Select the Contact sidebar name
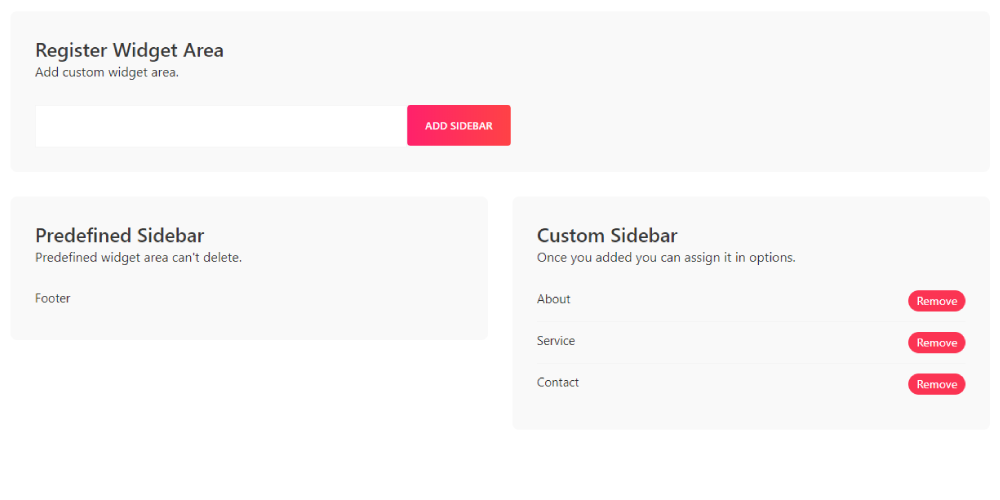 [557, 382]
